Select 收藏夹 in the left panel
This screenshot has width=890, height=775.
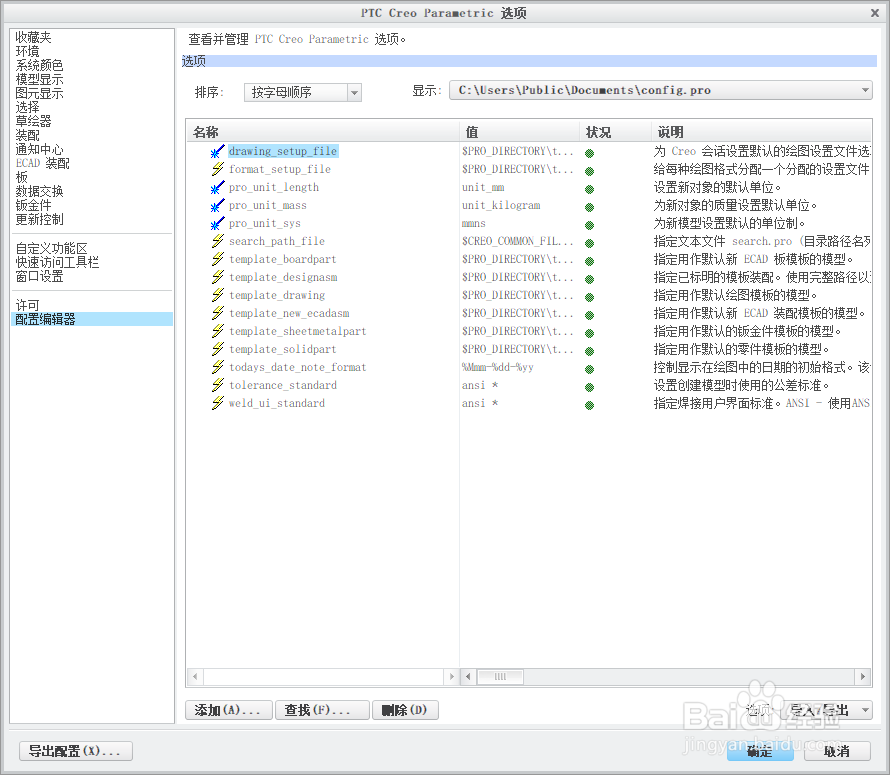(x=33, y=37)
